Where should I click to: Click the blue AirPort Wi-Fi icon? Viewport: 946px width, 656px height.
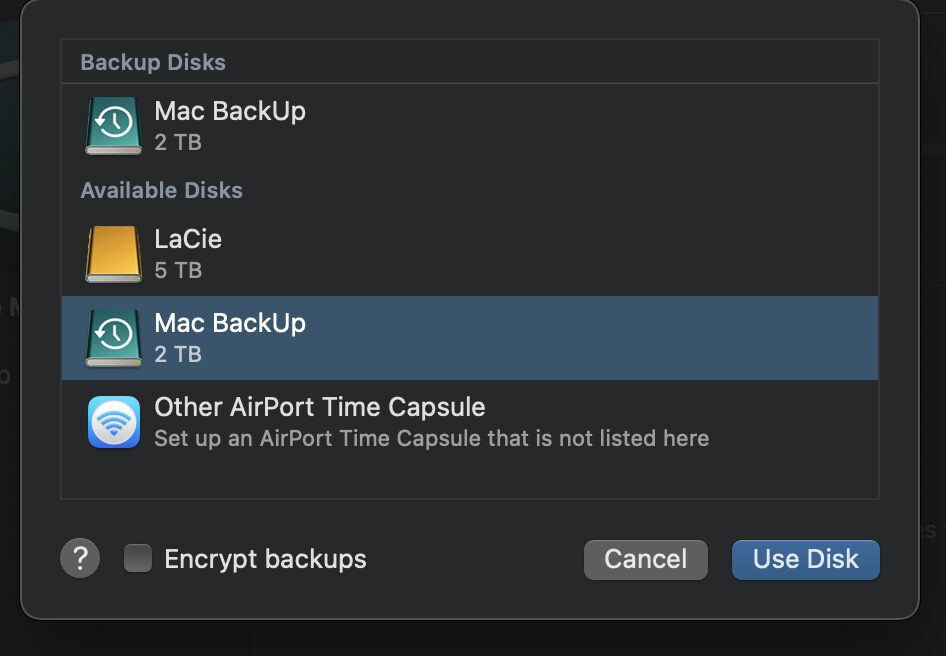113,421
